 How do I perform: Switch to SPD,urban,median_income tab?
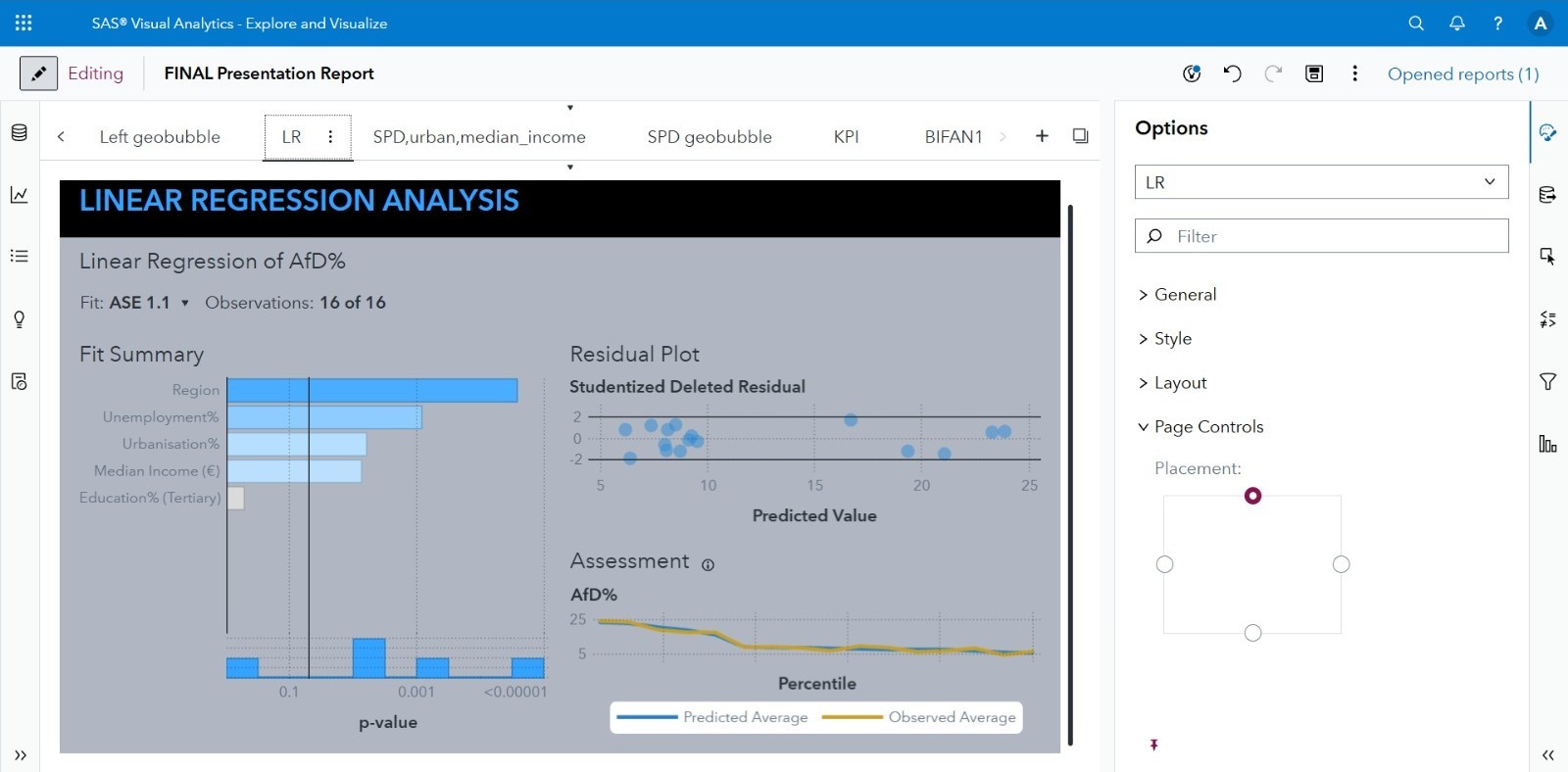click(479, 137)
